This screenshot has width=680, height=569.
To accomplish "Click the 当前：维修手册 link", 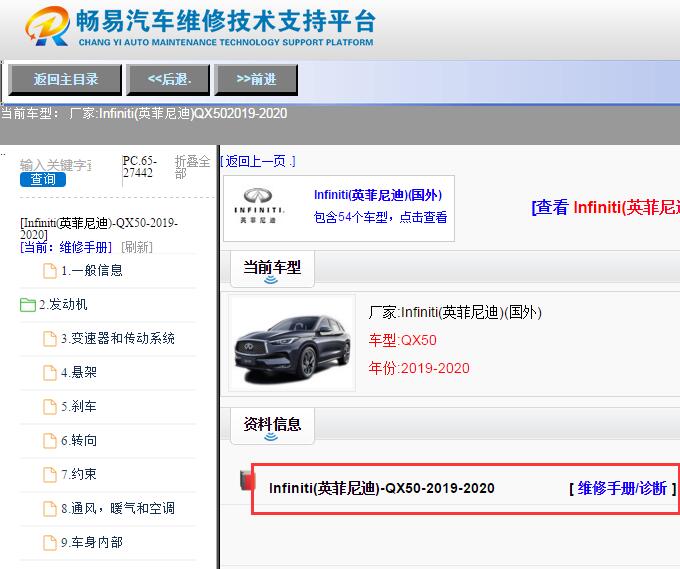I will point(66,247).
